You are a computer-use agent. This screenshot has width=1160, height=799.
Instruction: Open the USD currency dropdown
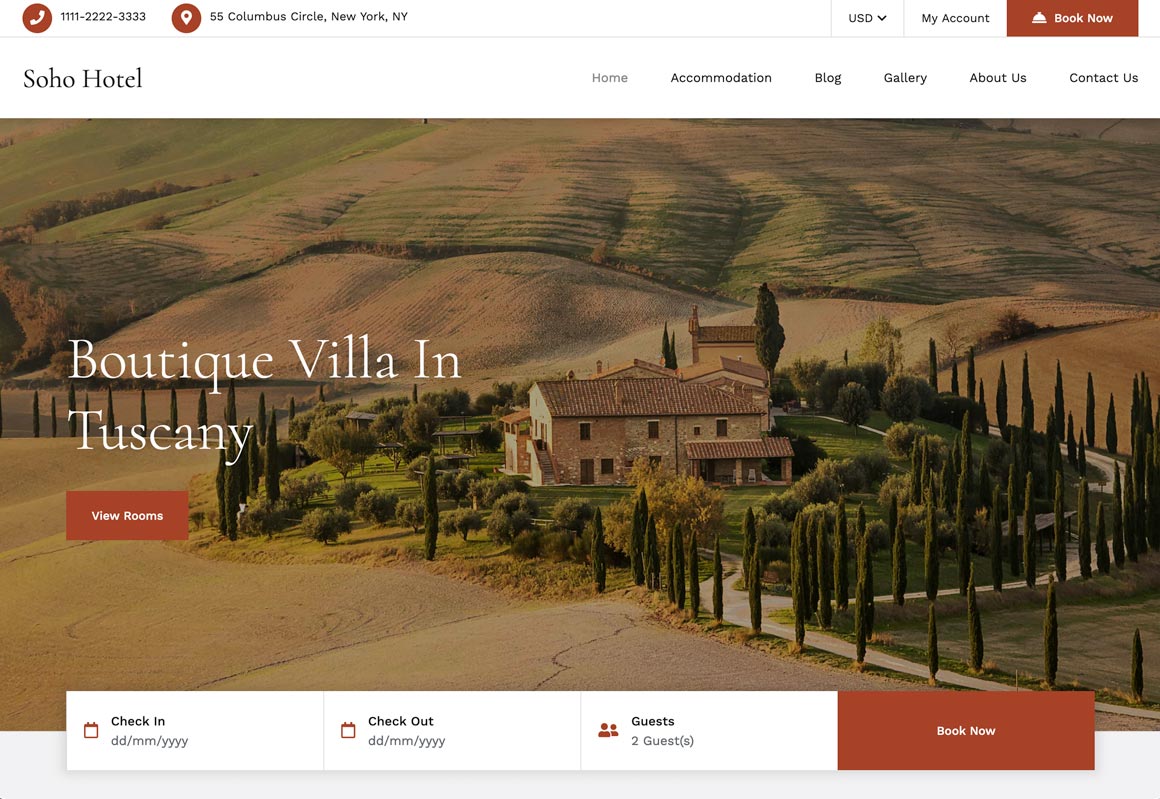[x=867, y=18]
